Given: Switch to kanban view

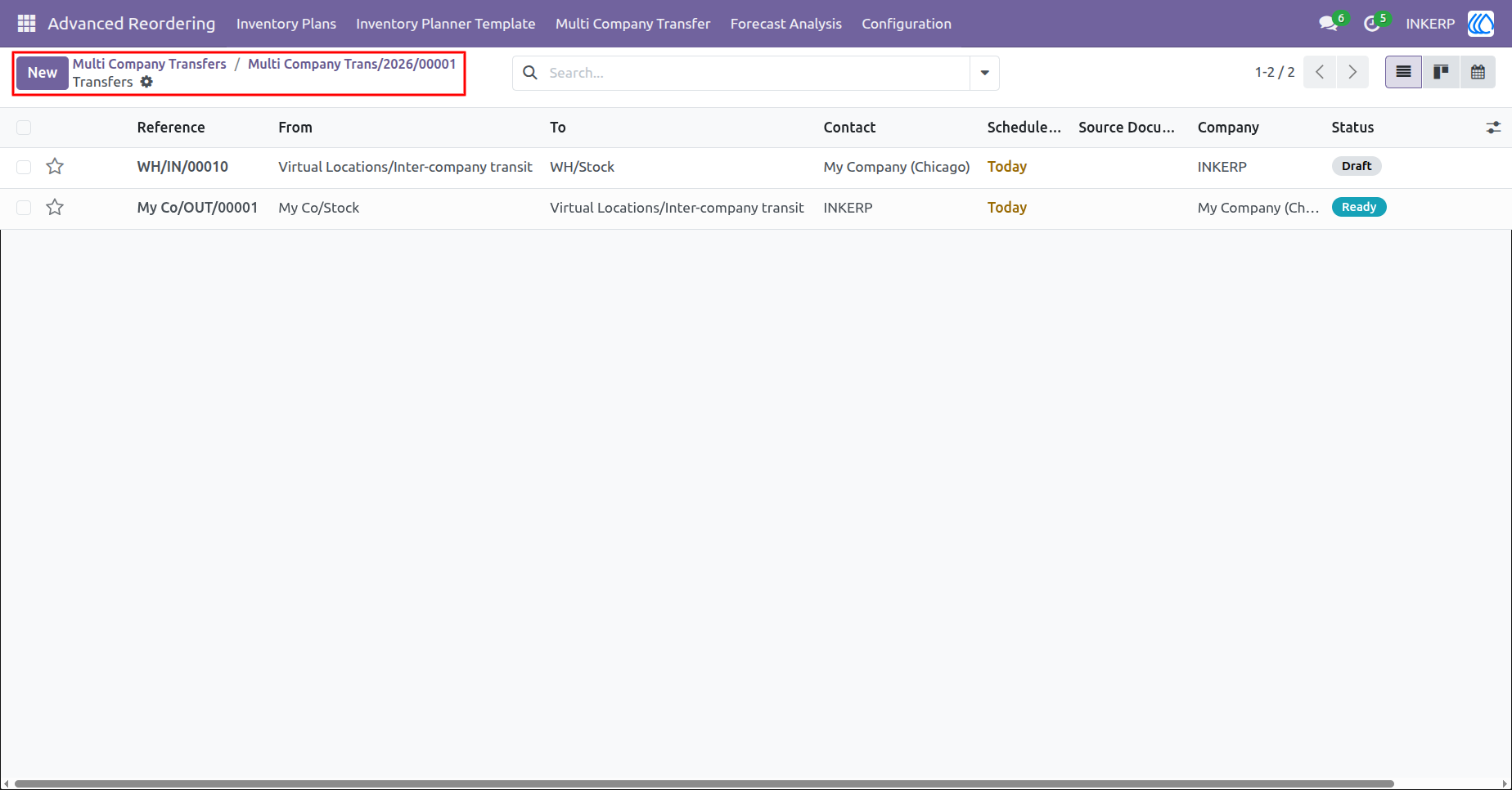Looking at the screenshot, I should [1441, 72].
